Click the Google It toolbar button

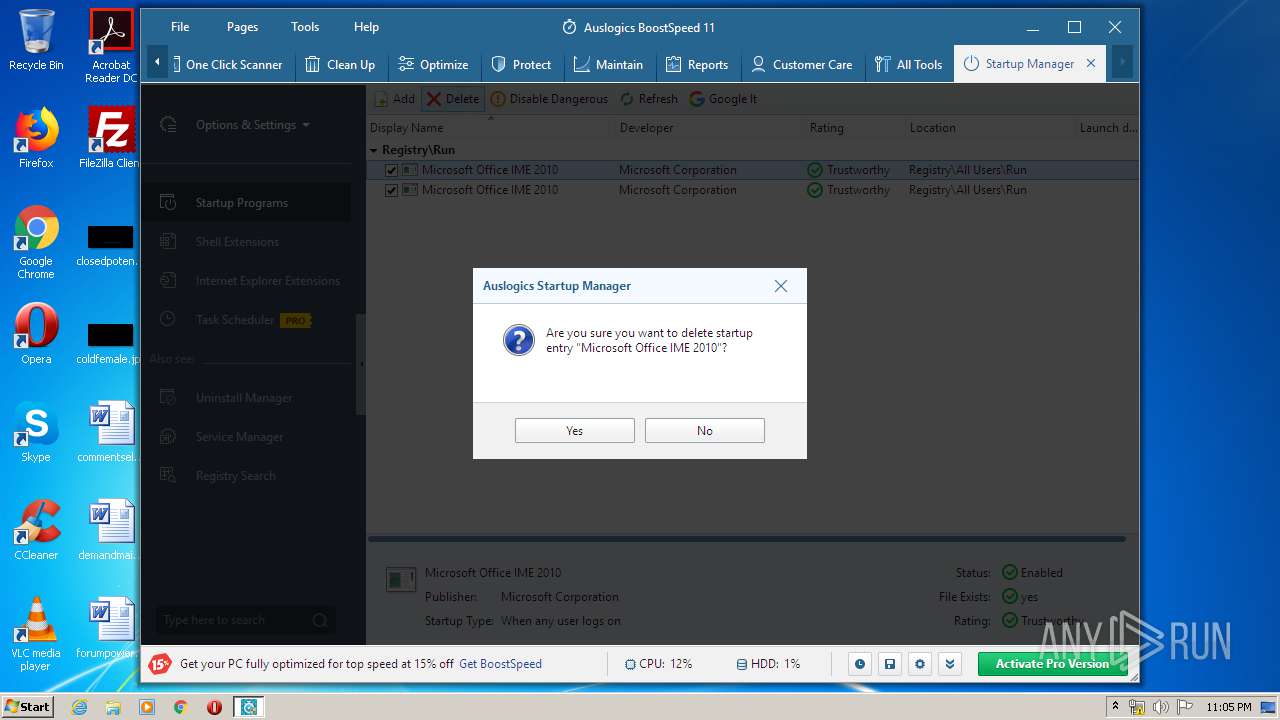(x=723, y=99)
